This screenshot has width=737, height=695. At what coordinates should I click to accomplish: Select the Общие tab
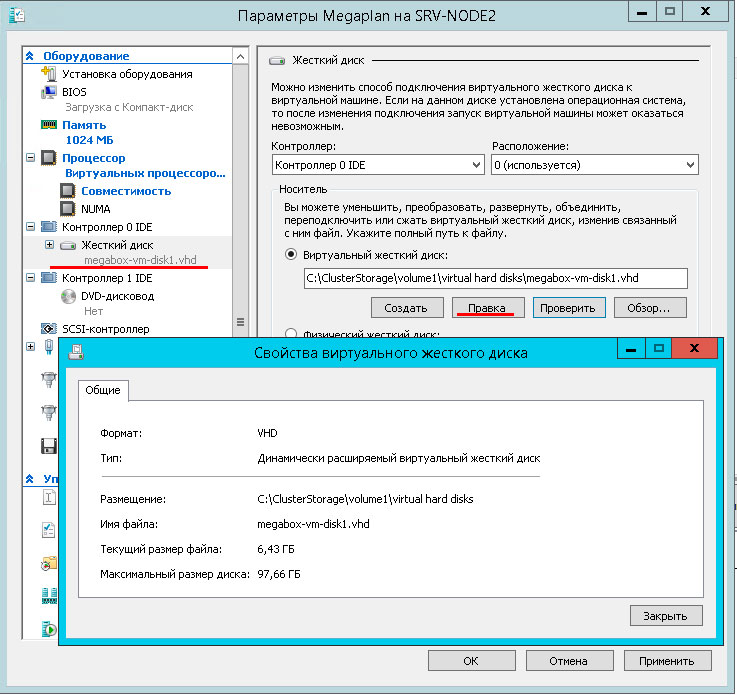103,391
